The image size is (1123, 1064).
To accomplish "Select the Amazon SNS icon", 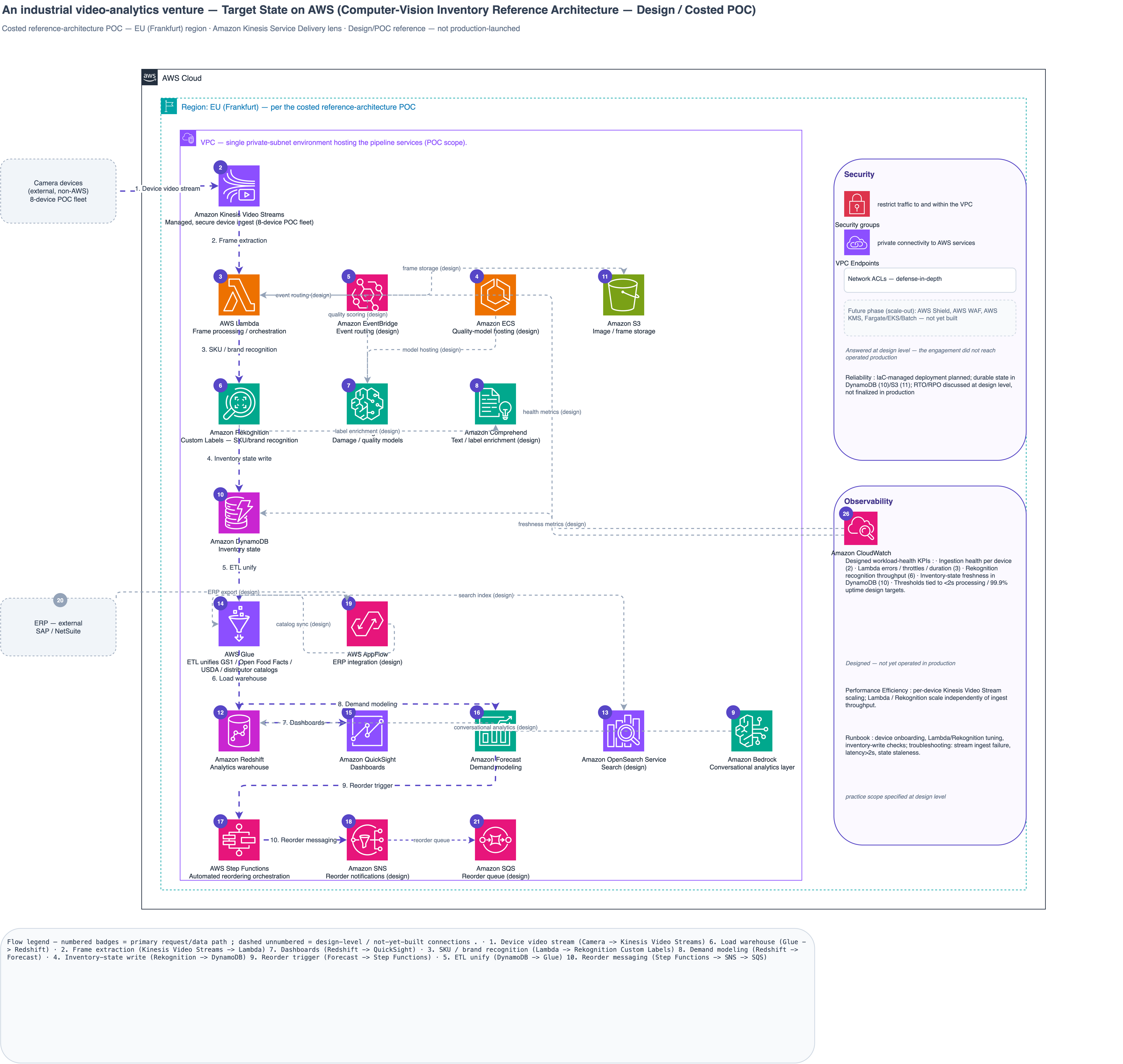I will point(367,839).
